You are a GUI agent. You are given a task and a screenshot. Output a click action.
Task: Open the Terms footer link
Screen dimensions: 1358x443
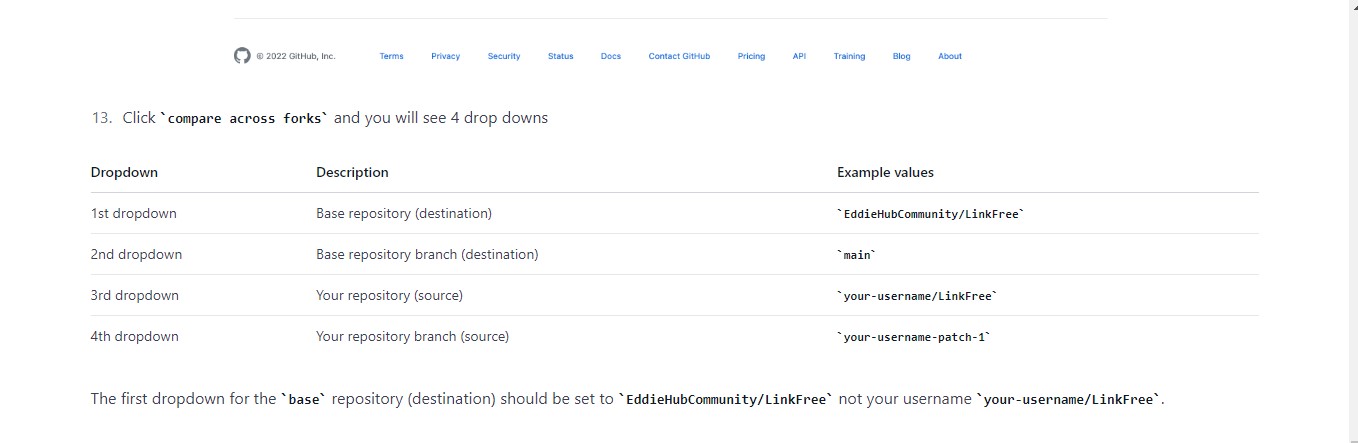pos(391,56)
